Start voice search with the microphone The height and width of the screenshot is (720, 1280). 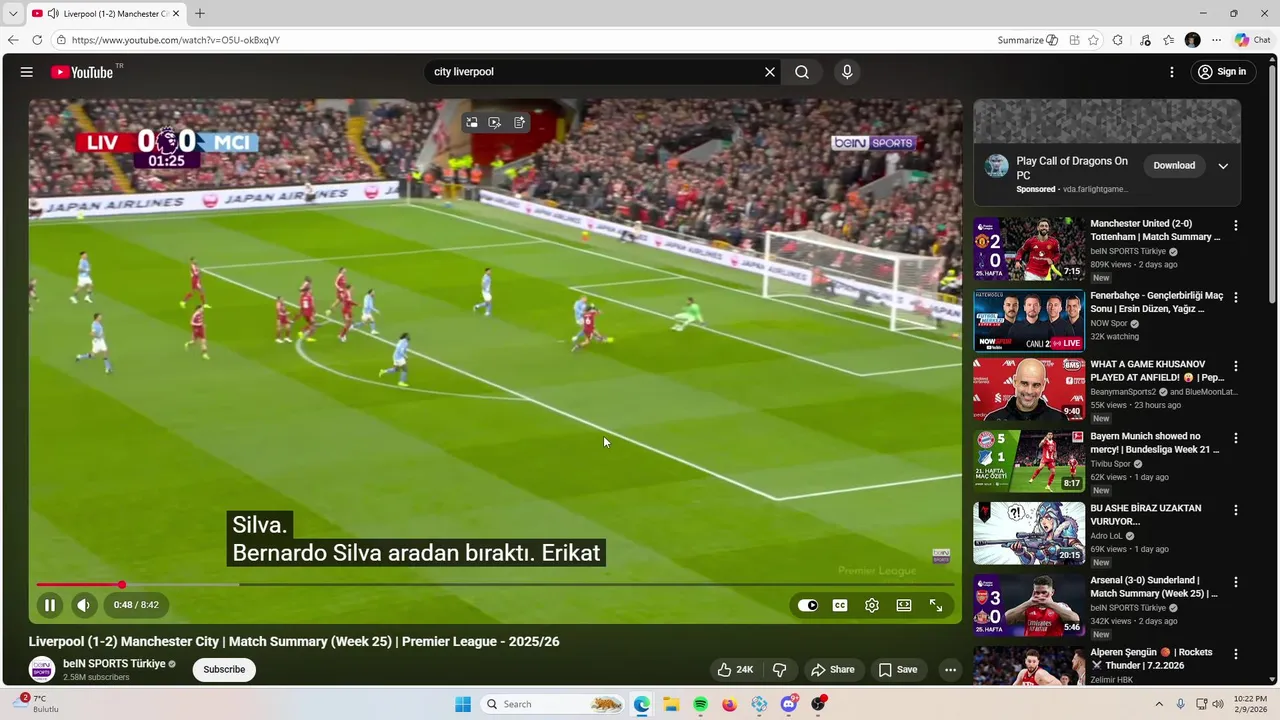pyautogui.click(x=847, y=72)
